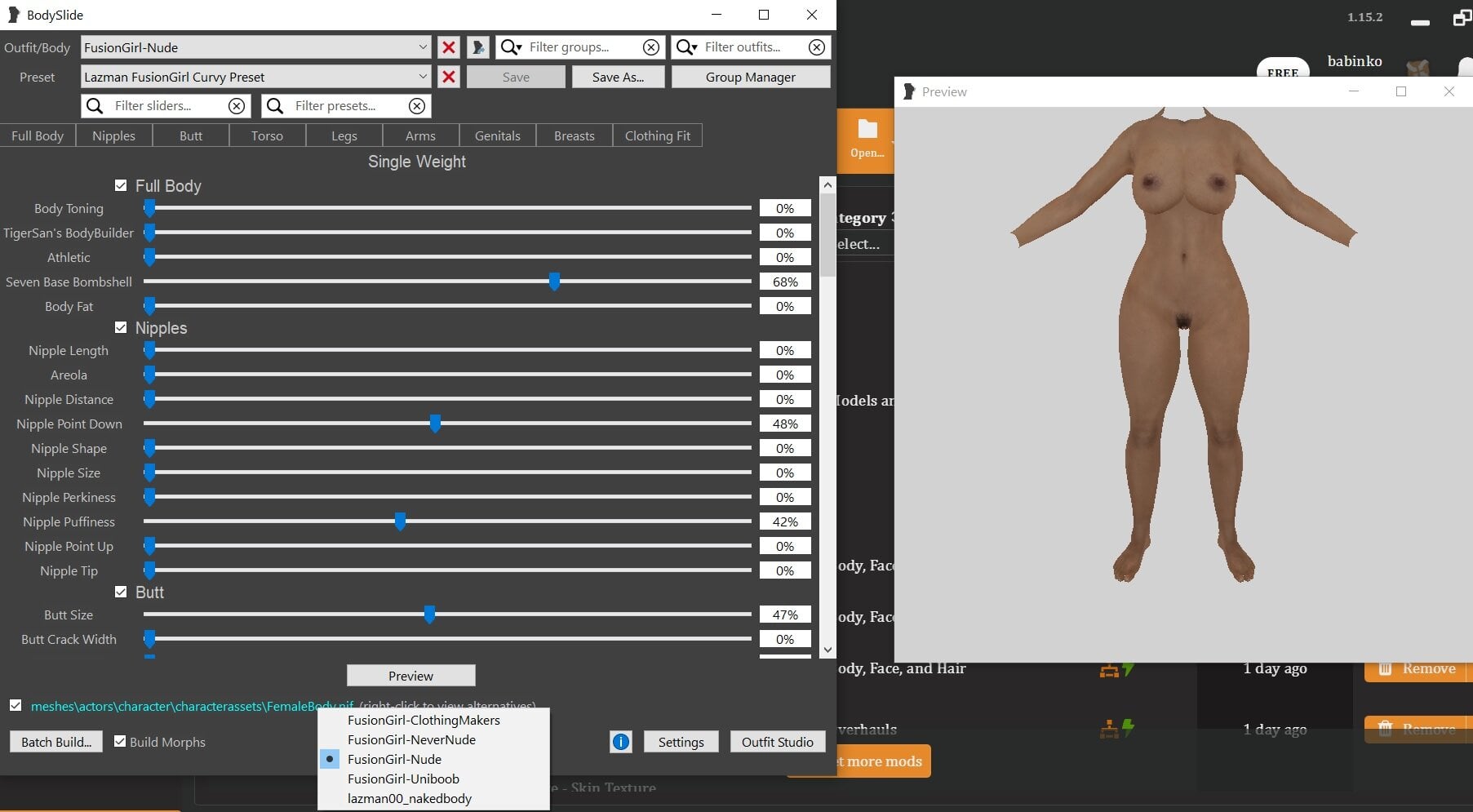This screenshot has height=812, width=1473.
Task: Click the Filter sliders input field
Action: pyautogui.click(x=166, y=106)
